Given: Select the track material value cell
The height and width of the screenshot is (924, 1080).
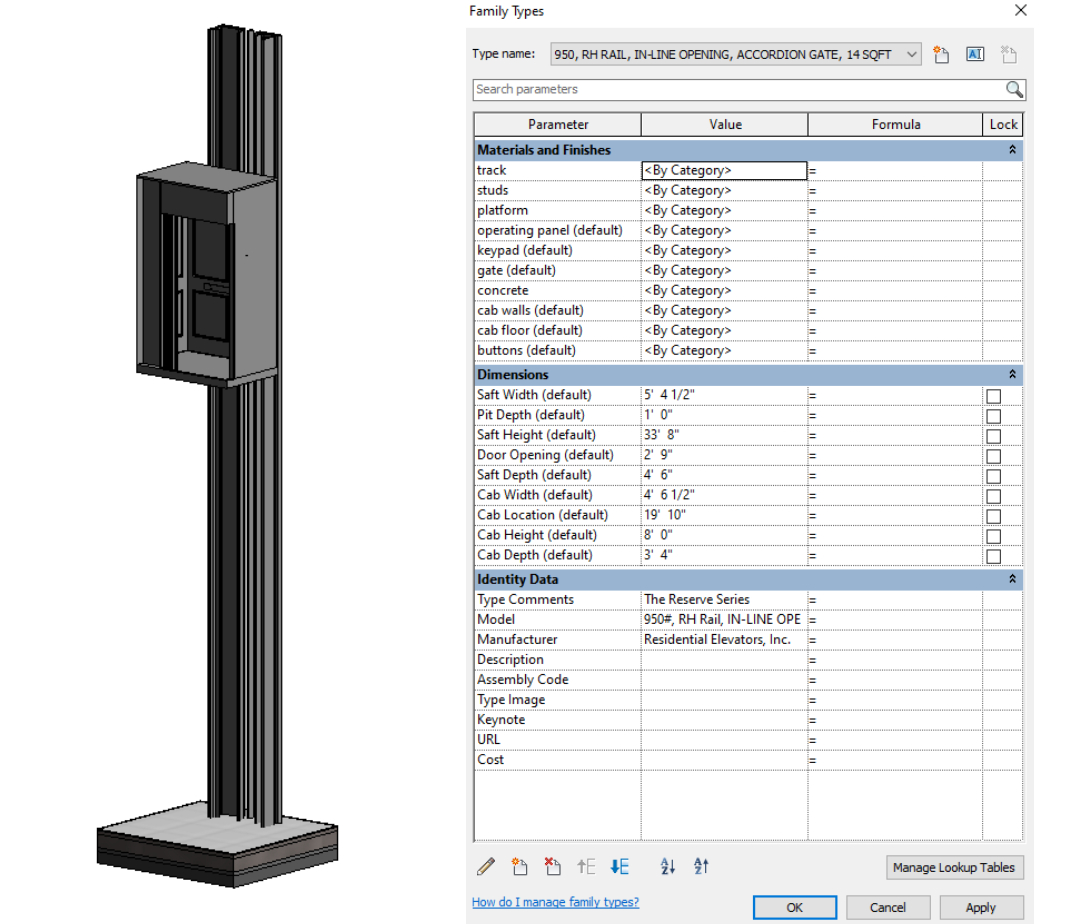Looking at the screenshot, I should (x=723, y=171).
